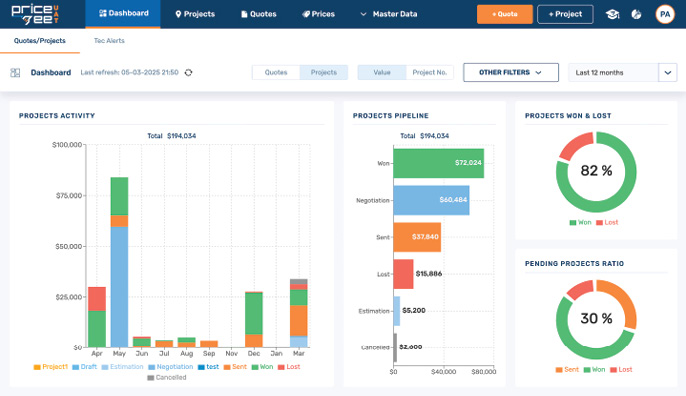Expand the Master Data menu
The height and width of the screenshot is (396, 686).
click(388, 14)
